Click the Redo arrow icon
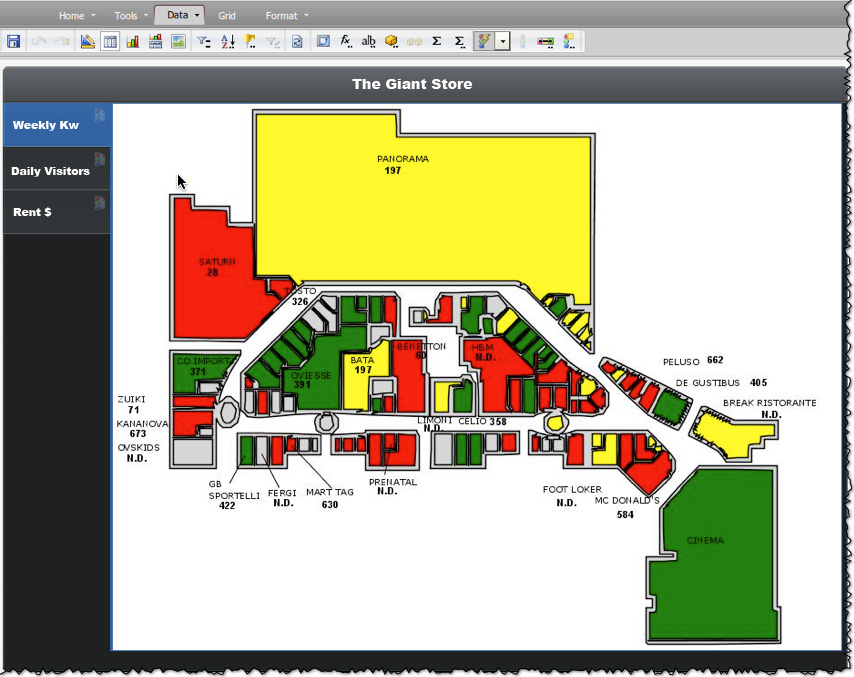The image size is (854, 677). tap(62, 41)
